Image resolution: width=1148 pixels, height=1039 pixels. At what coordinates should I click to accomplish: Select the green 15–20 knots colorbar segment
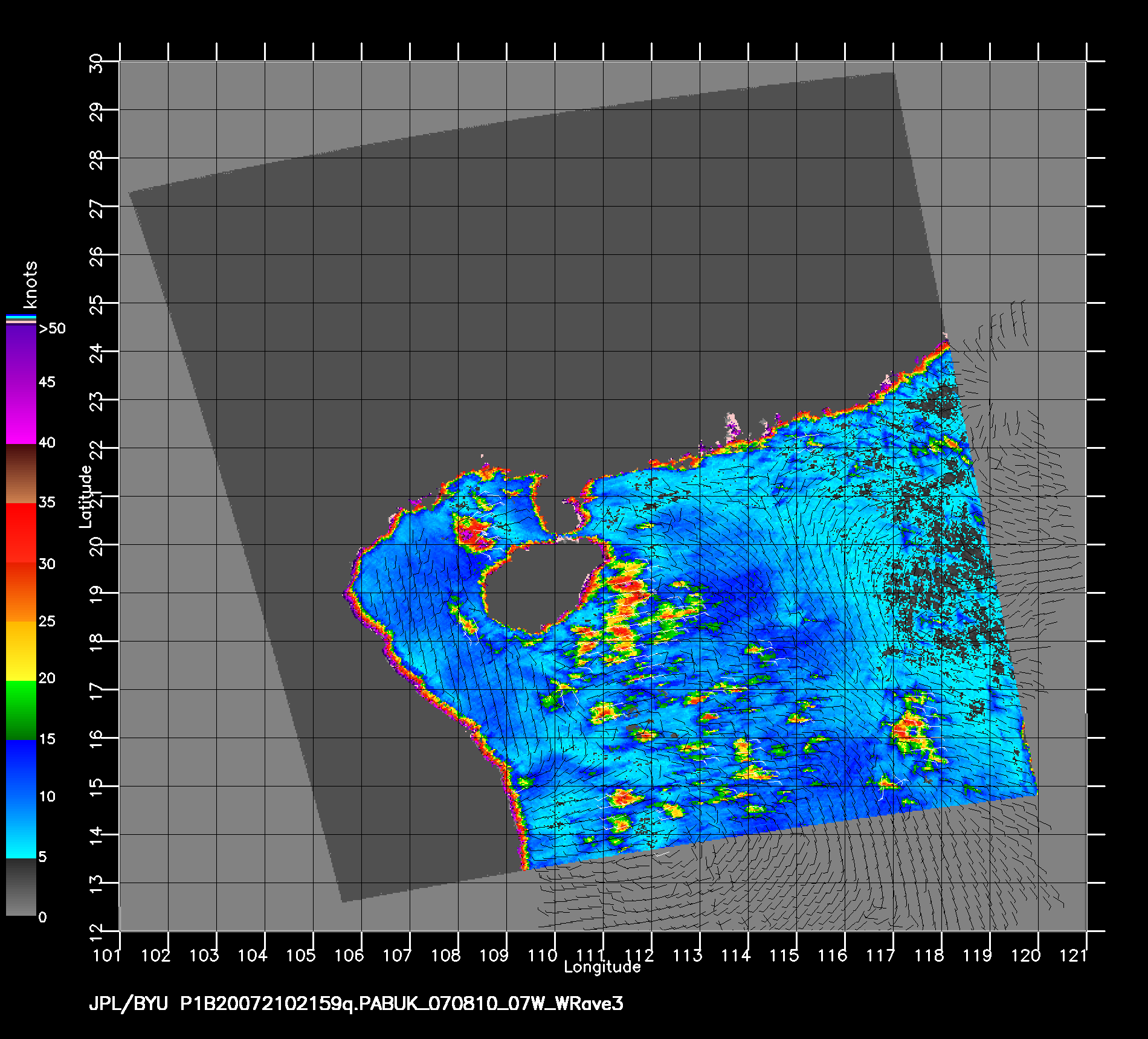pos(21,710)
